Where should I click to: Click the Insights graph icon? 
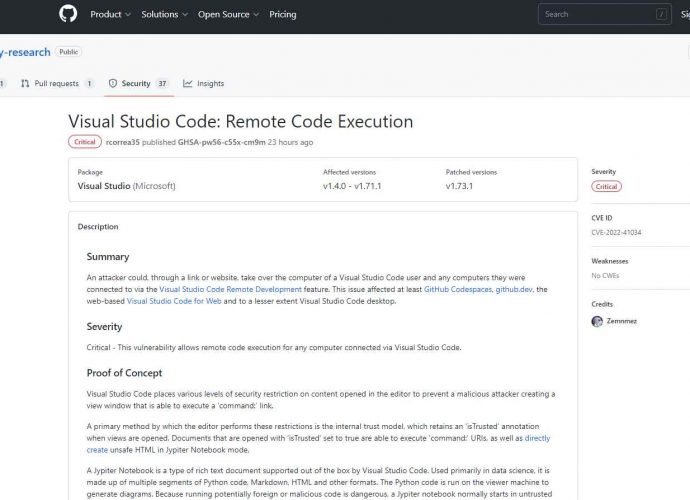click(187, 83)
